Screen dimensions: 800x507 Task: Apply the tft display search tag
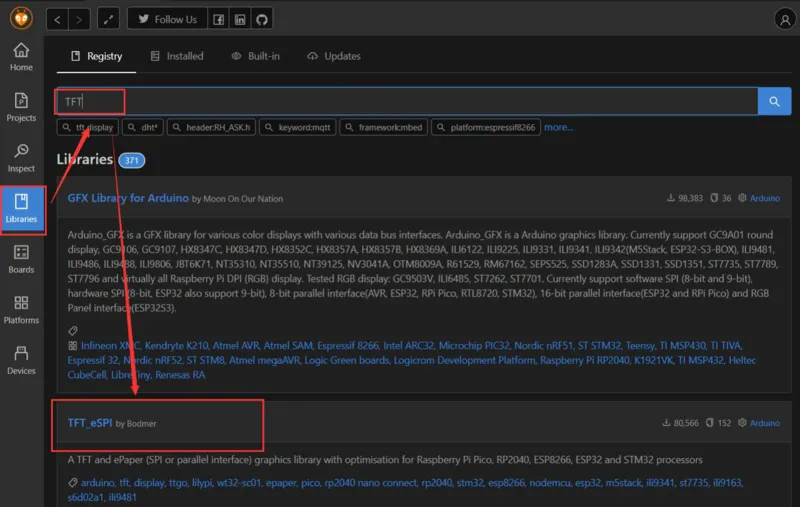[x=88, y=127]
